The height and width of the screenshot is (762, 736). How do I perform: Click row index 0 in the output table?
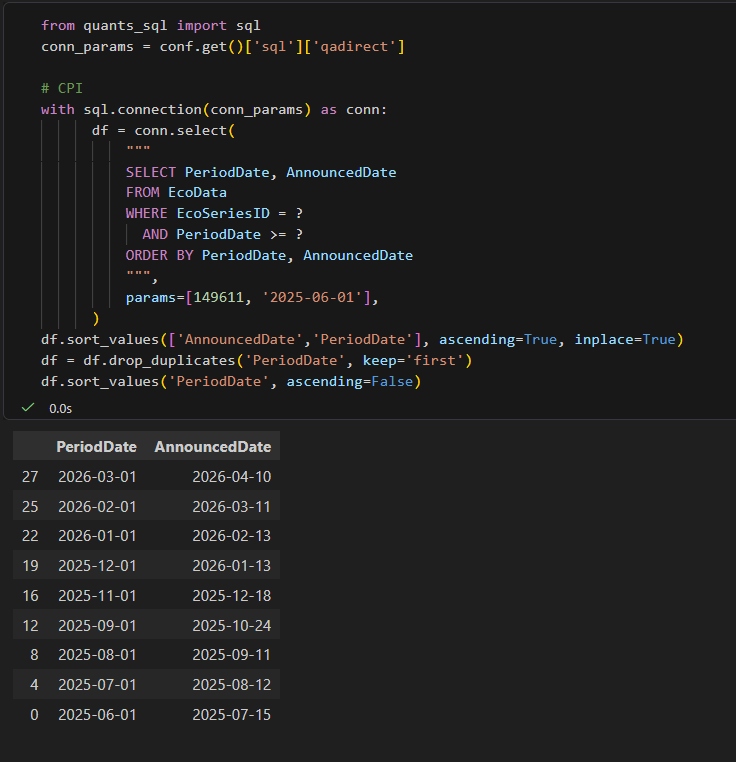click(34, 714)
